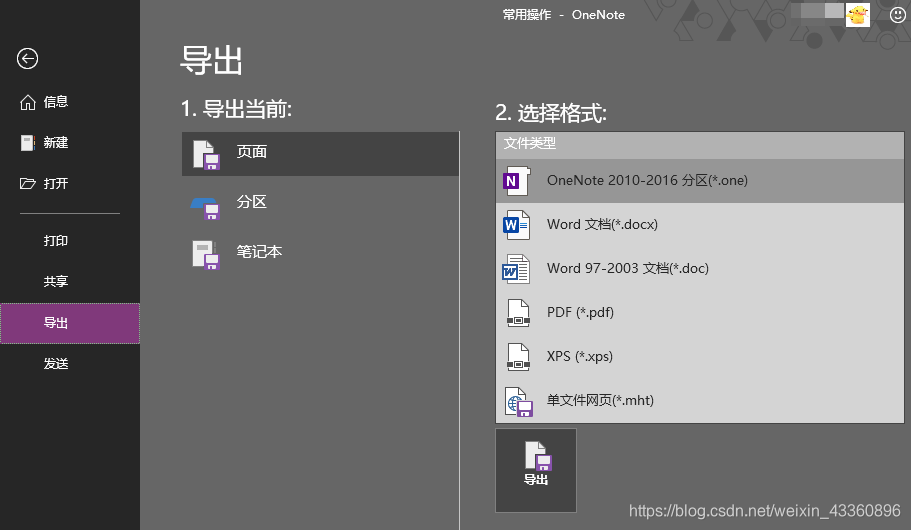Click the section export icon beside 分区

tap(205, 207)
